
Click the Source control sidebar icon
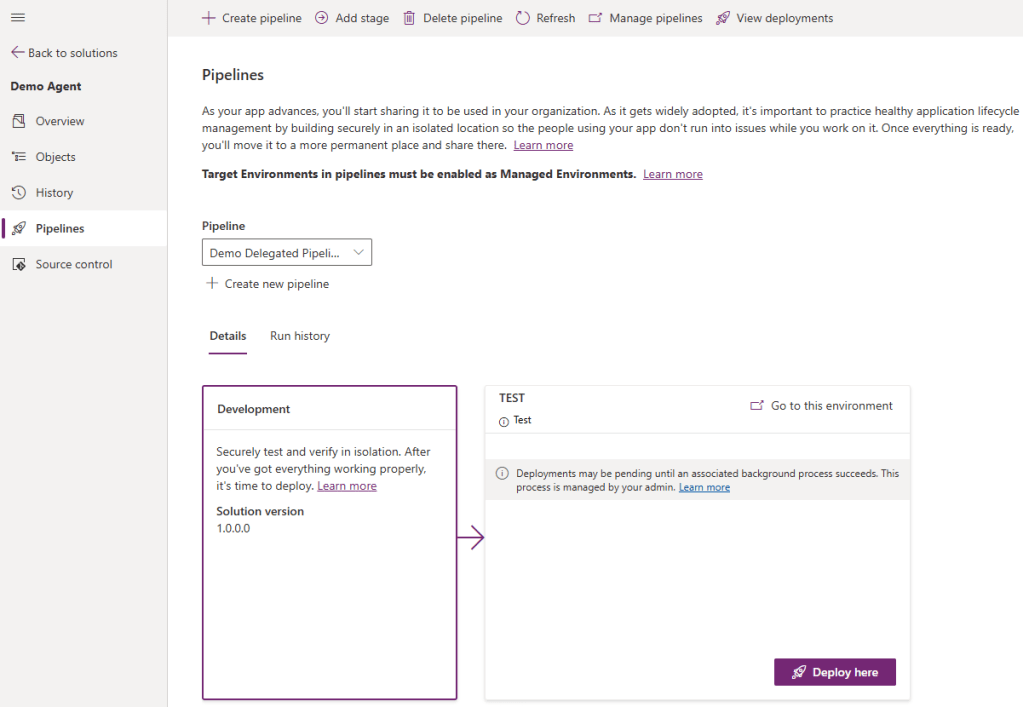pos(18,264)
